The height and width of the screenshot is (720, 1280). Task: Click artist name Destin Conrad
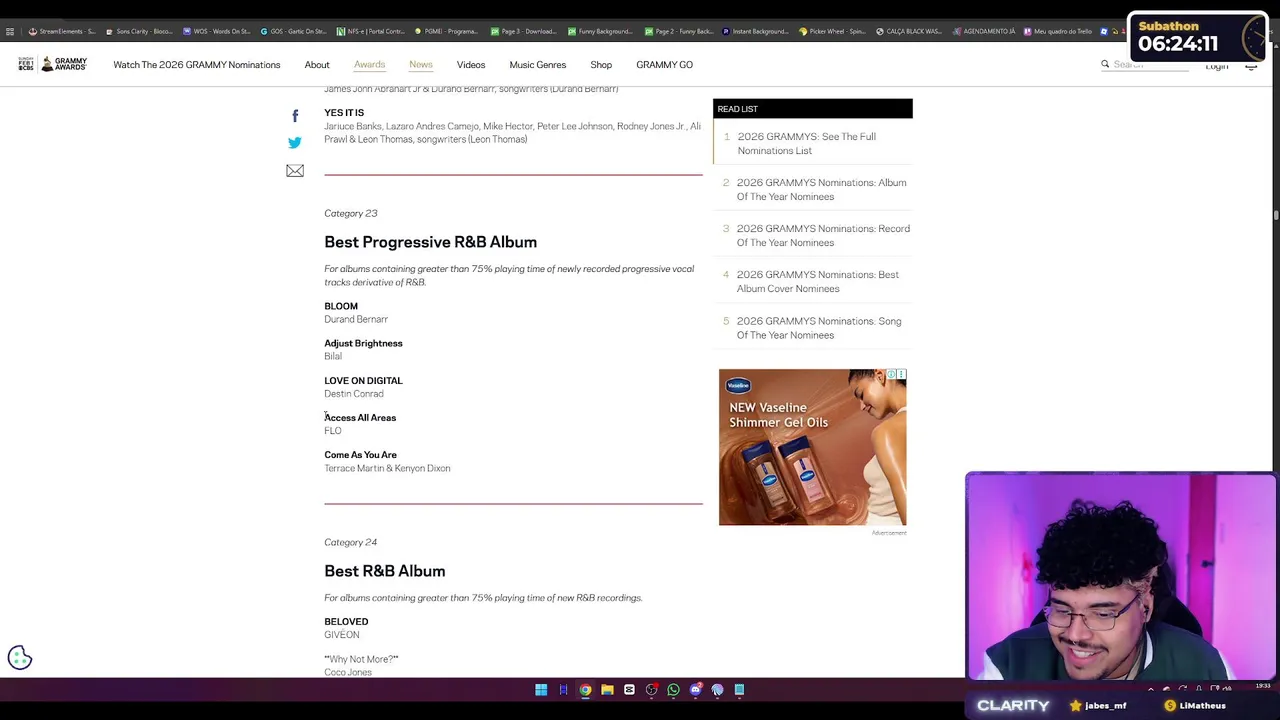point(353,393)
